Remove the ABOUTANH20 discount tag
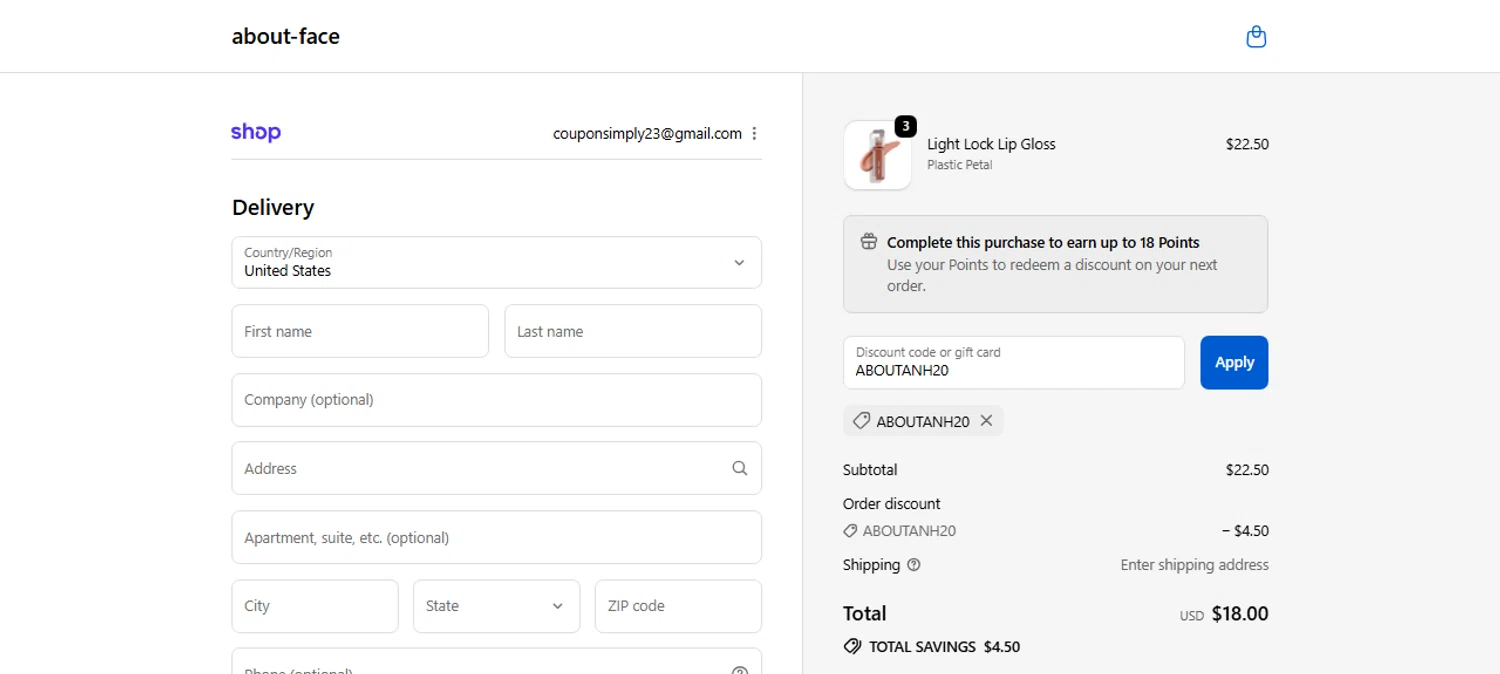This screenshot has width=1500, height=674. click(986, 421)
